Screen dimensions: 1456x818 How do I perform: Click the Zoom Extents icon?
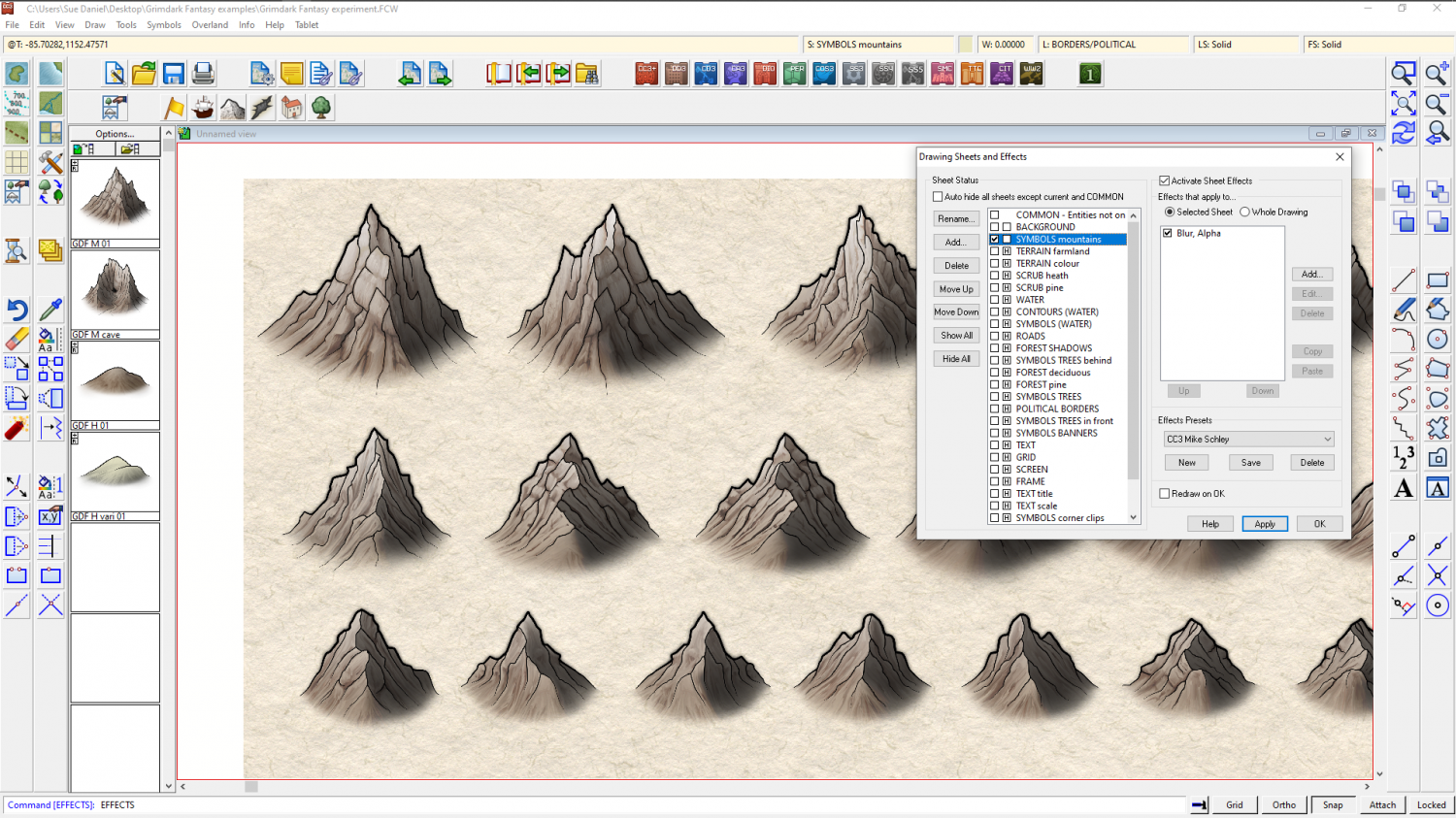click(1404, 104)
